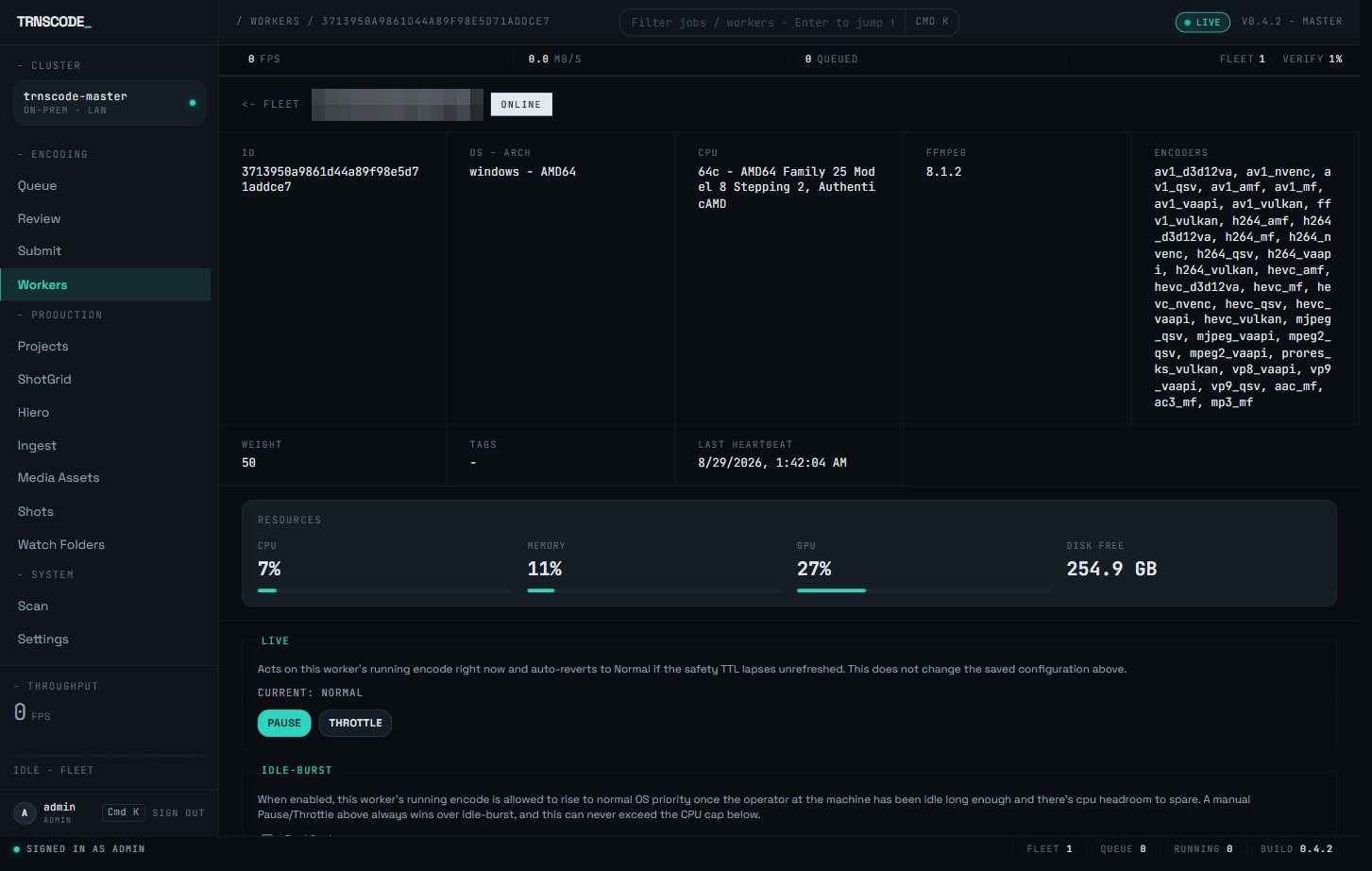Click the '0.0 MB/S' stat
1372x871 pixels.
pyautogui.click(x=554, y=60)
